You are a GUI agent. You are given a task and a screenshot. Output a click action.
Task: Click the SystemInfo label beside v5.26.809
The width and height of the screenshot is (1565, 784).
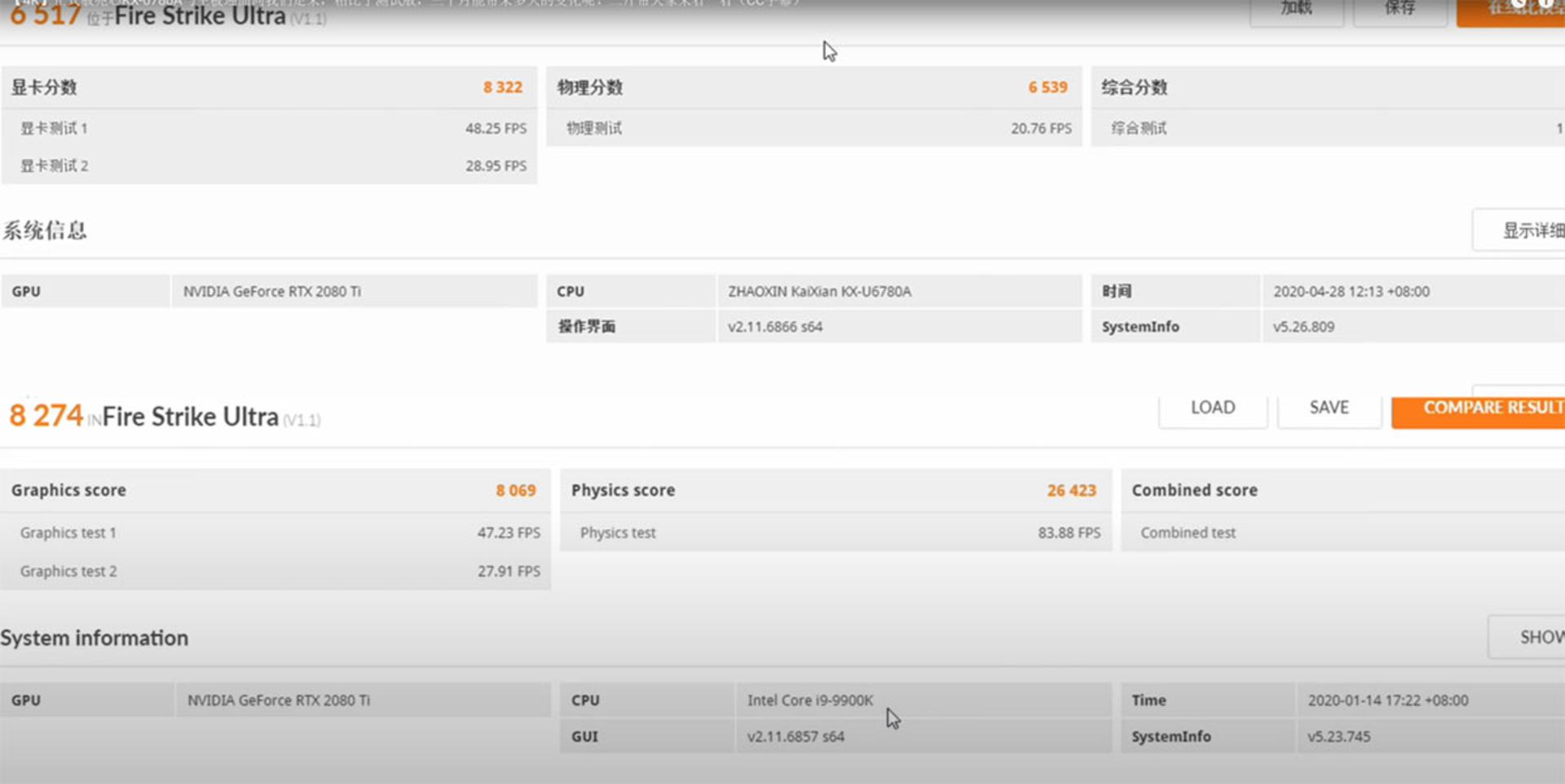coord(1140,326)
